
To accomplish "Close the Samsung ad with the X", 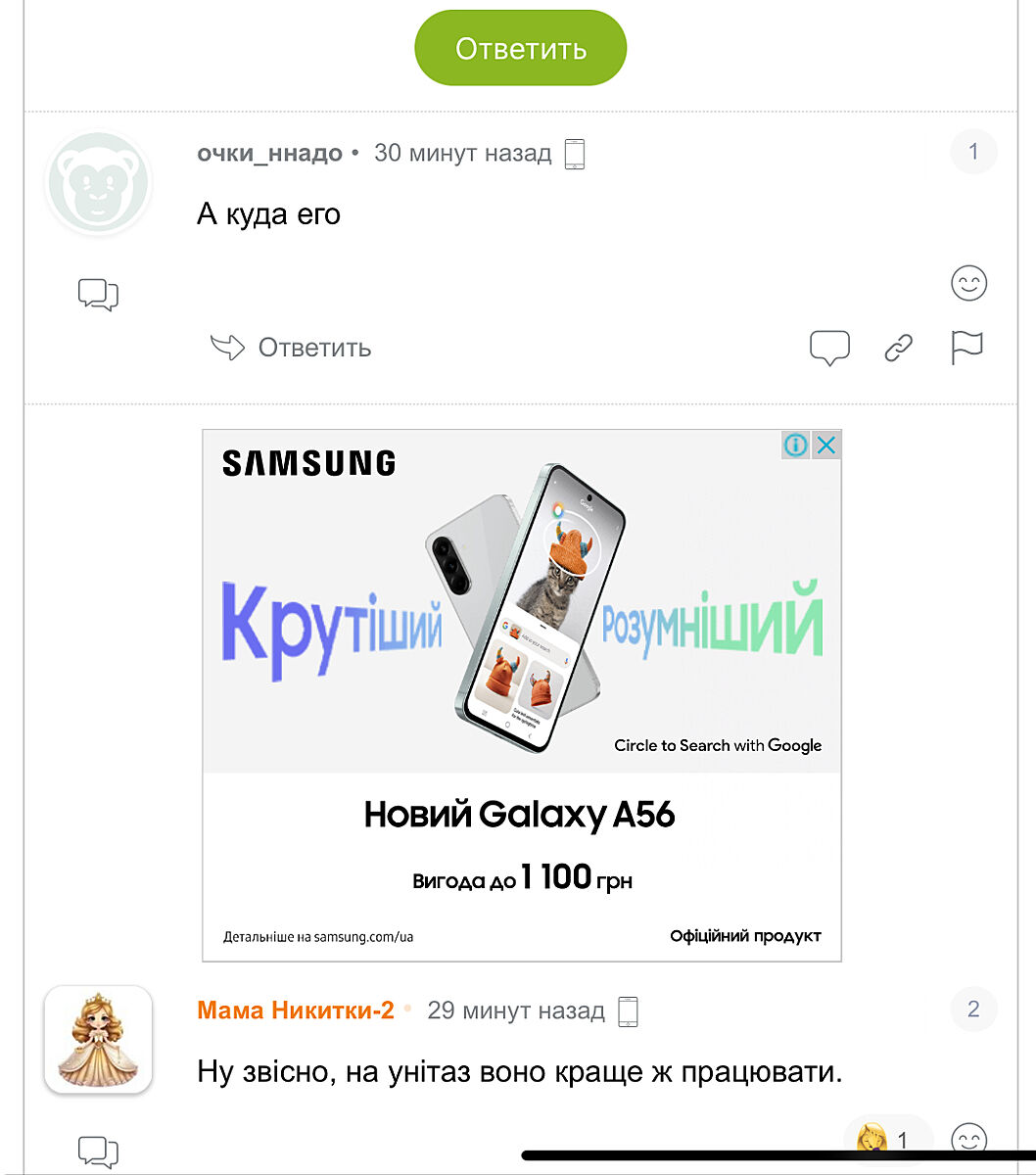I will pyautogui.click(x=826, y=446).
